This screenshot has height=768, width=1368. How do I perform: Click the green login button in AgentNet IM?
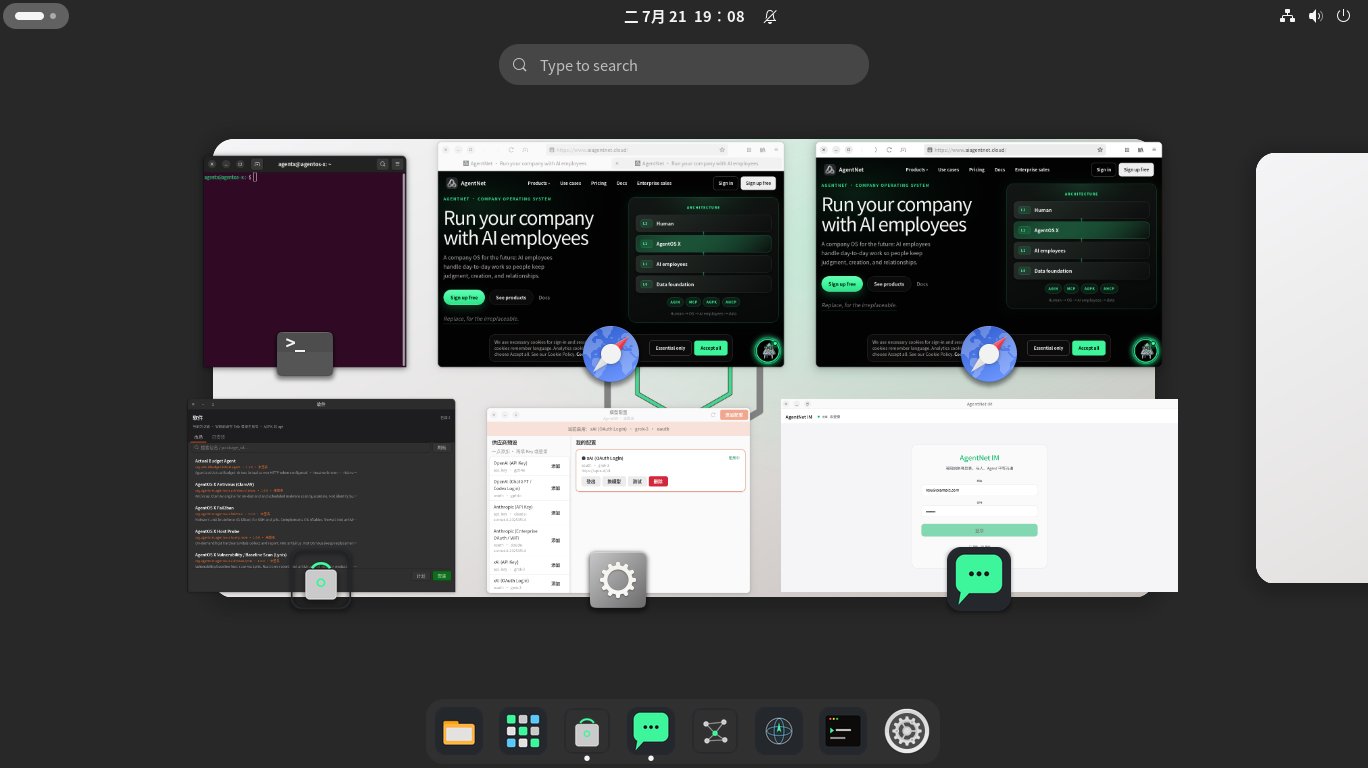979,530
